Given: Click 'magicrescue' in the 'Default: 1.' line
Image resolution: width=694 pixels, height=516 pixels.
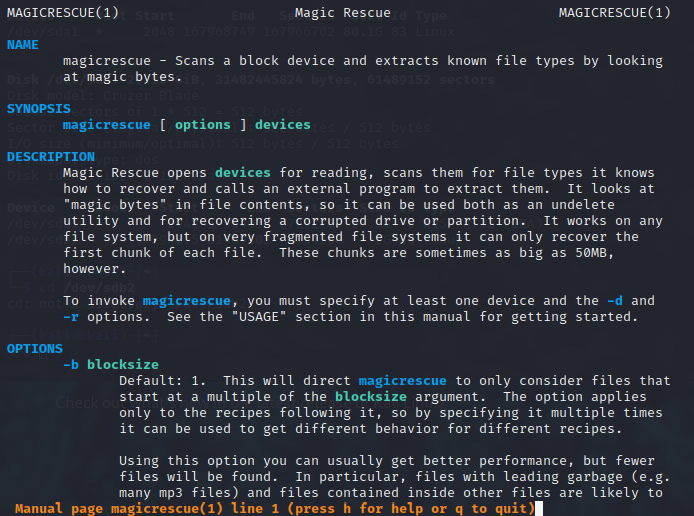Looking at the screenshot, I should (402, 381).
